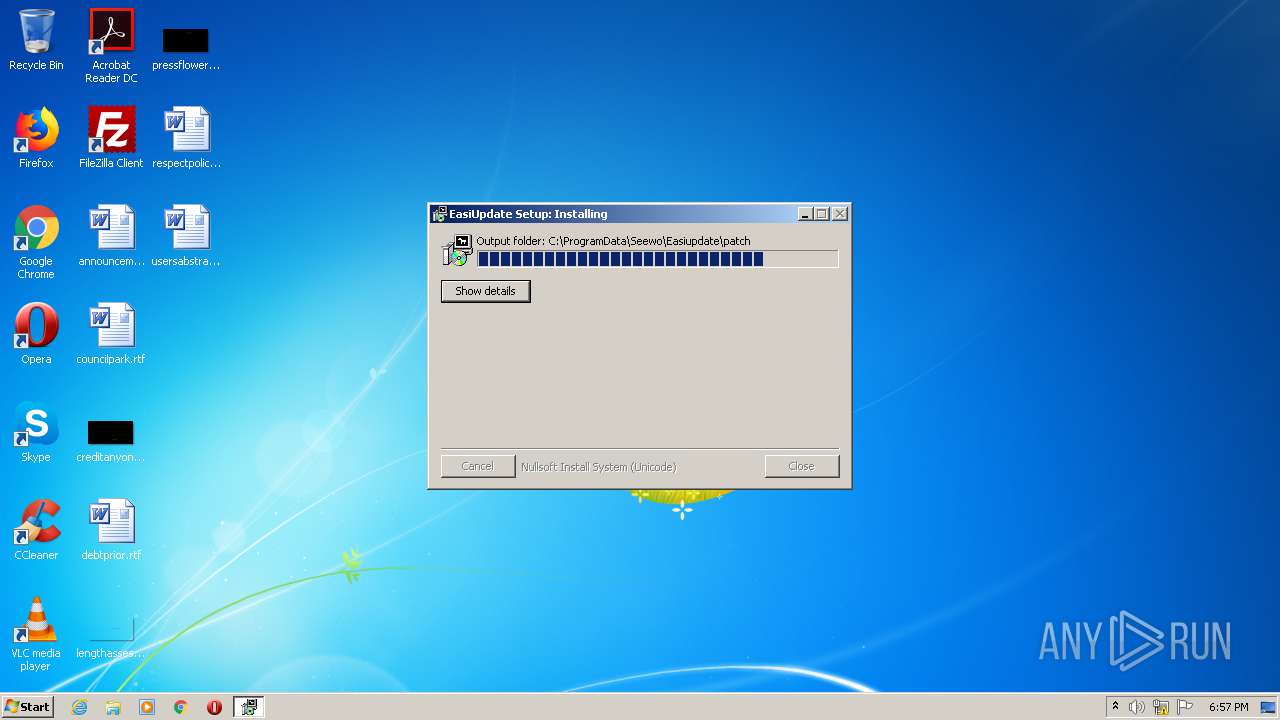Click the installation progress bar
The height and width of the screenshot is (720, 1280).
[657, 259]
